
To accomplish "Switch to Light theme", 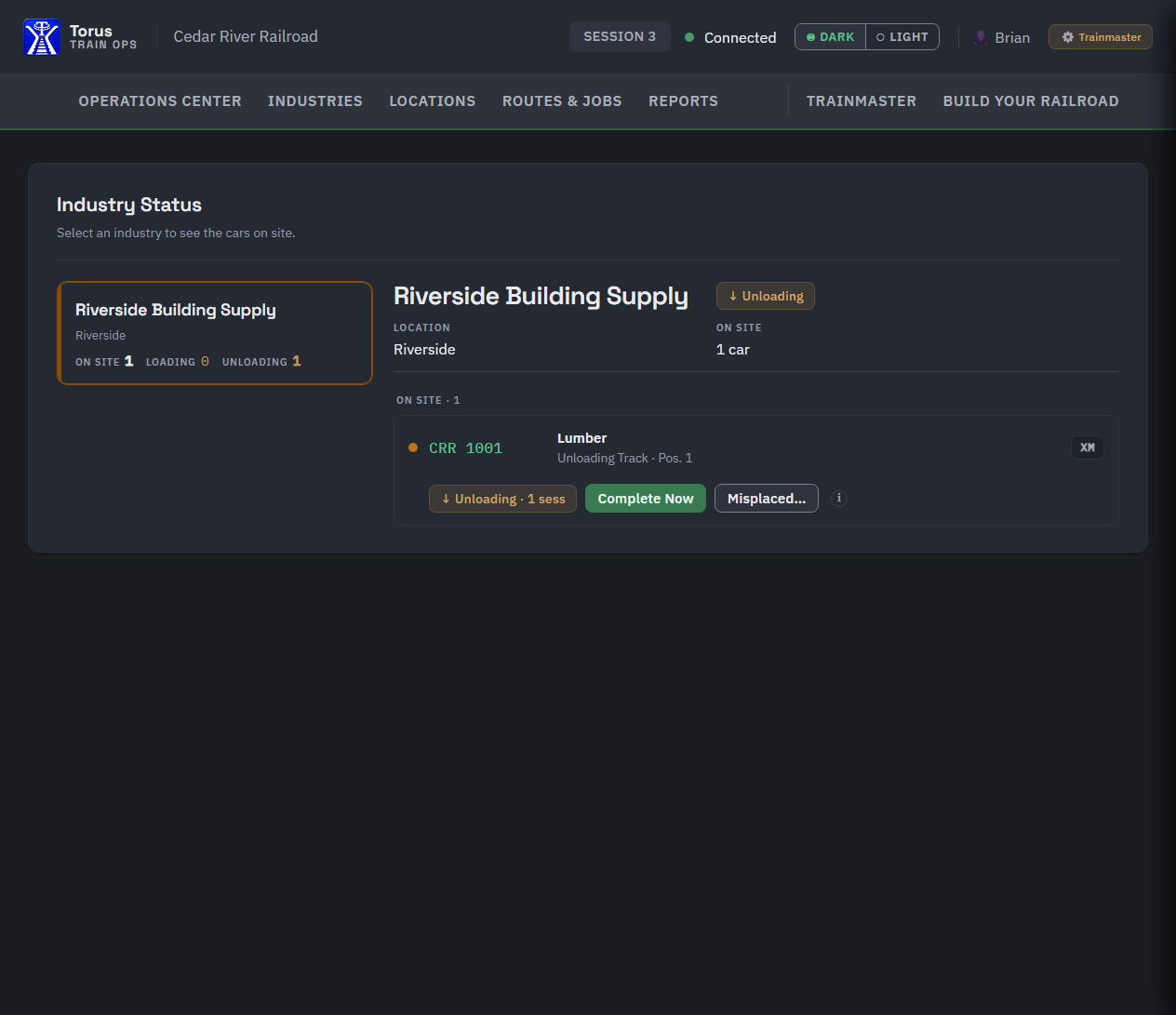I will pos(902,37).
